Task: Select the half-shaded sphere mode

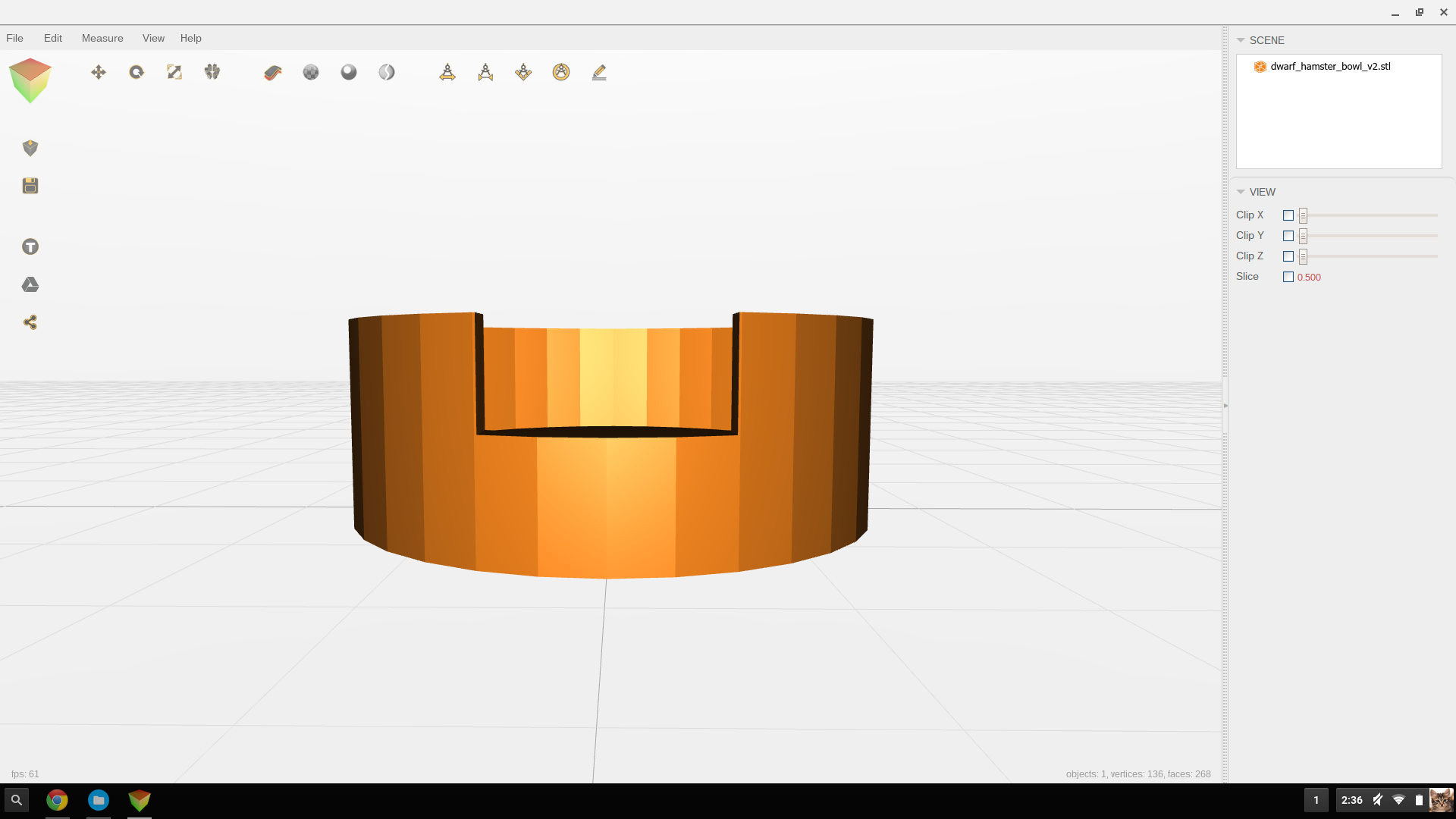Action: 387,72
